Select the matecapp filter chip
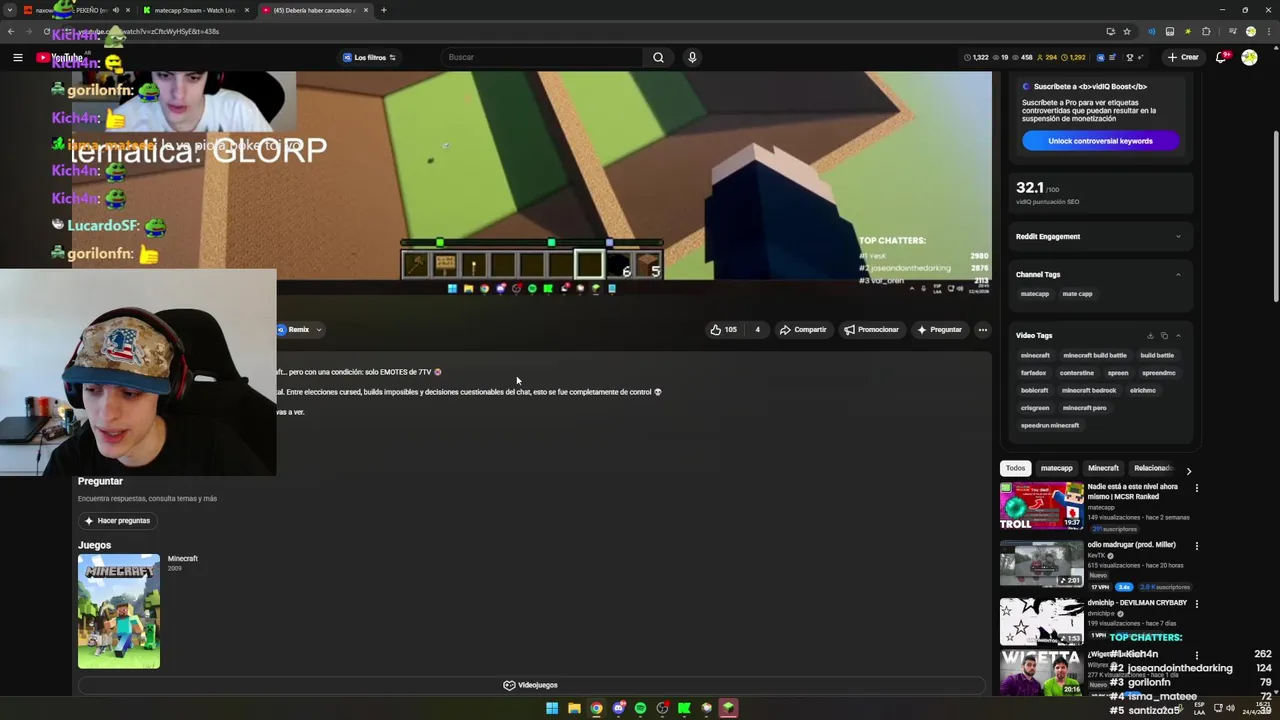This screenshot has height=720, width=1280. pos(1056,468)
